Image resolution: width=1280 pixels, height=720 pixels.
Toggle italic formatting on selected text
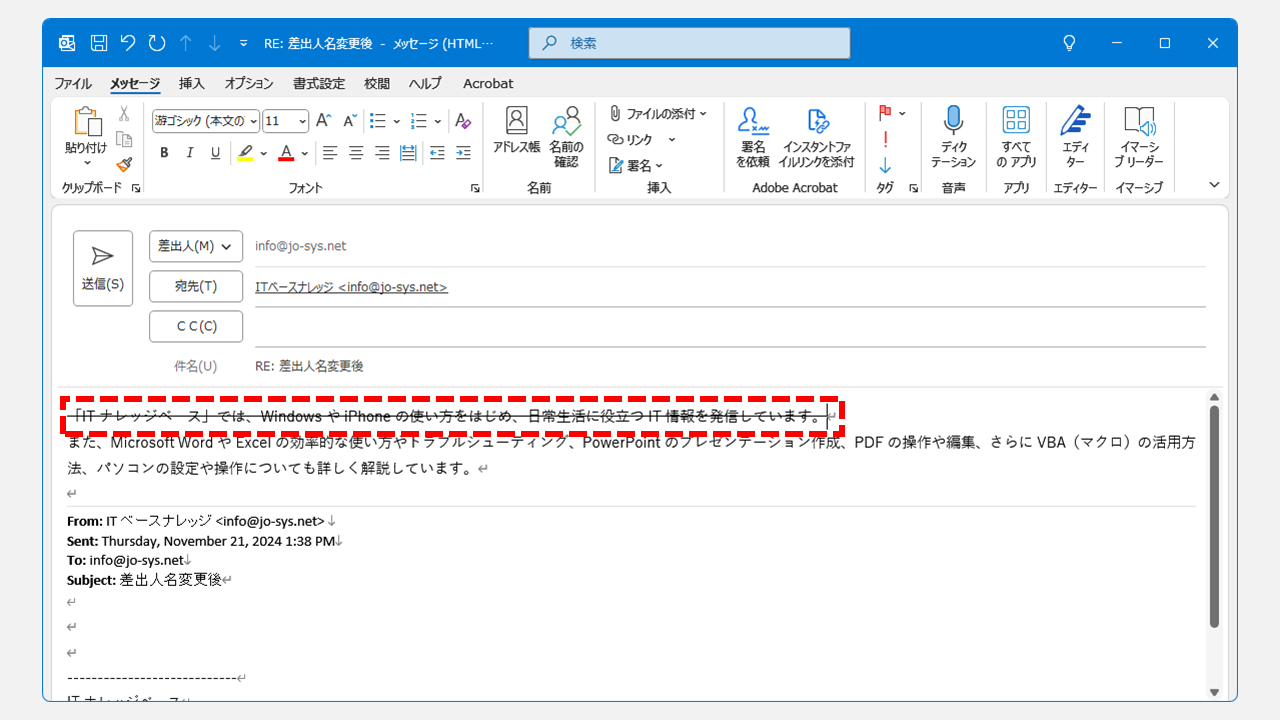(x=190, y=152)
